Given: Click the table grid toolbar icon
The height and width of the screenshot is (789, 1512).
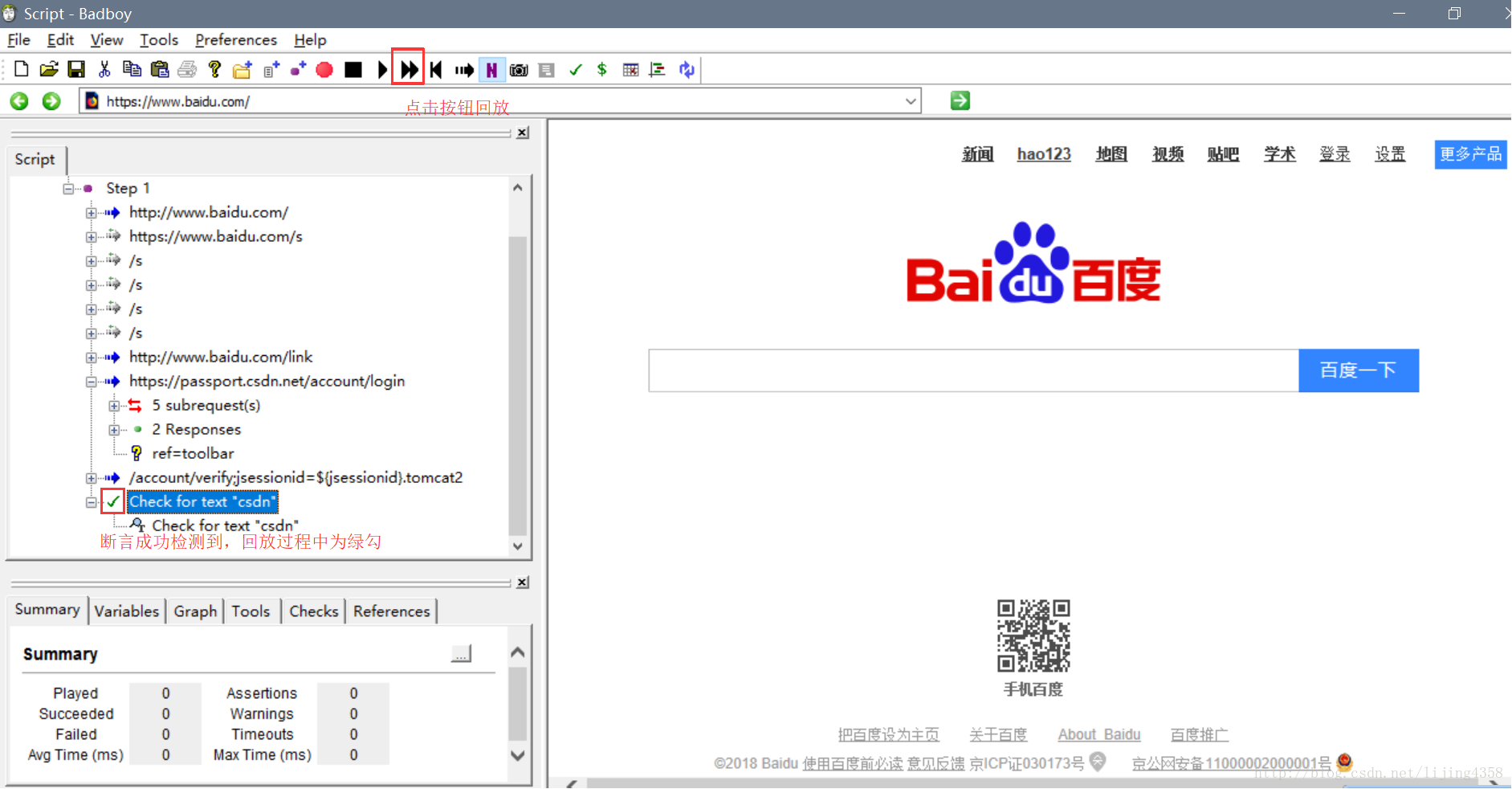Looking at the screenshot, I should pyautogui.click(x=630, y=70).
